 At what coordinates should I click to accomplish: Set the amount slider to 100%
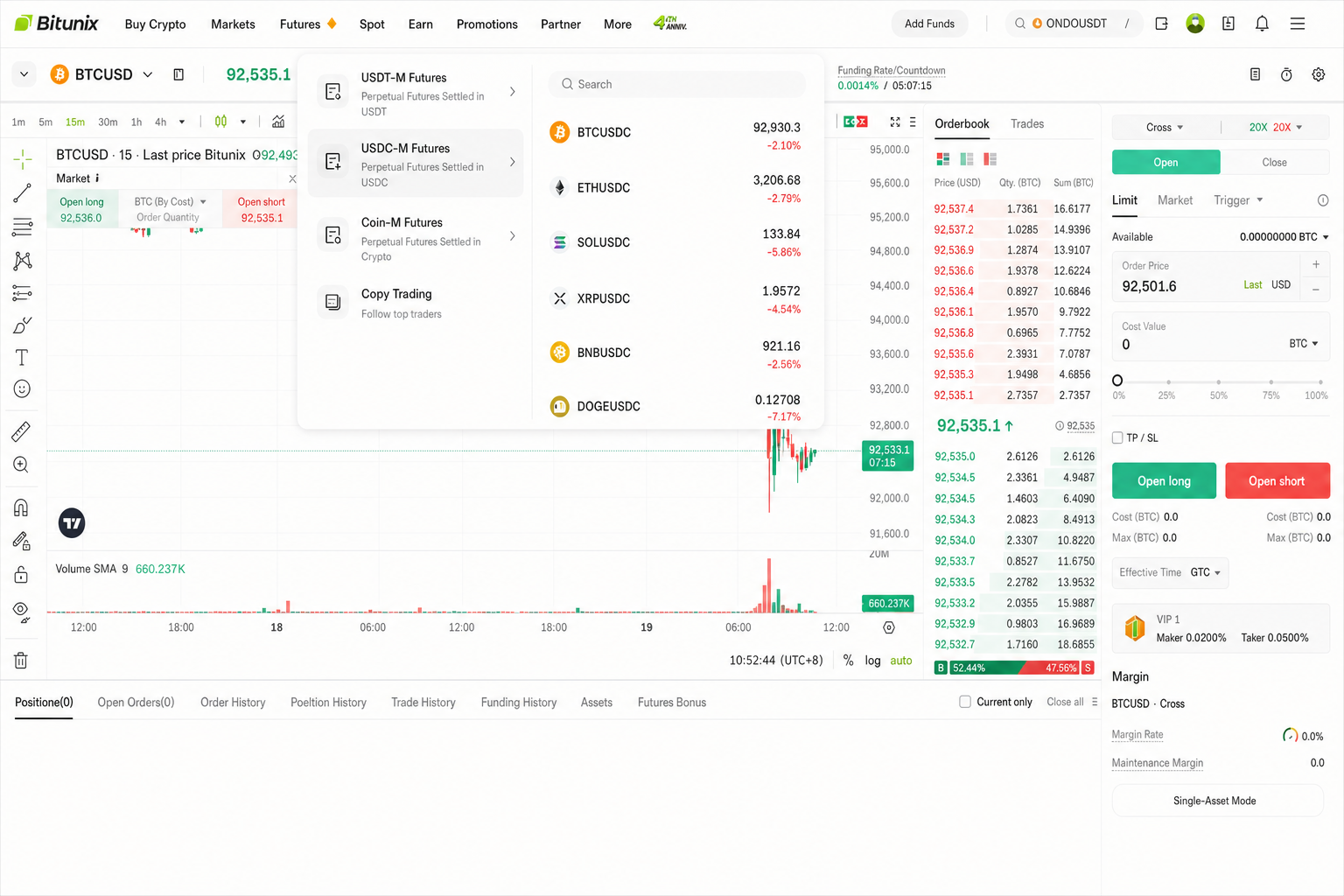[1320, 382]
